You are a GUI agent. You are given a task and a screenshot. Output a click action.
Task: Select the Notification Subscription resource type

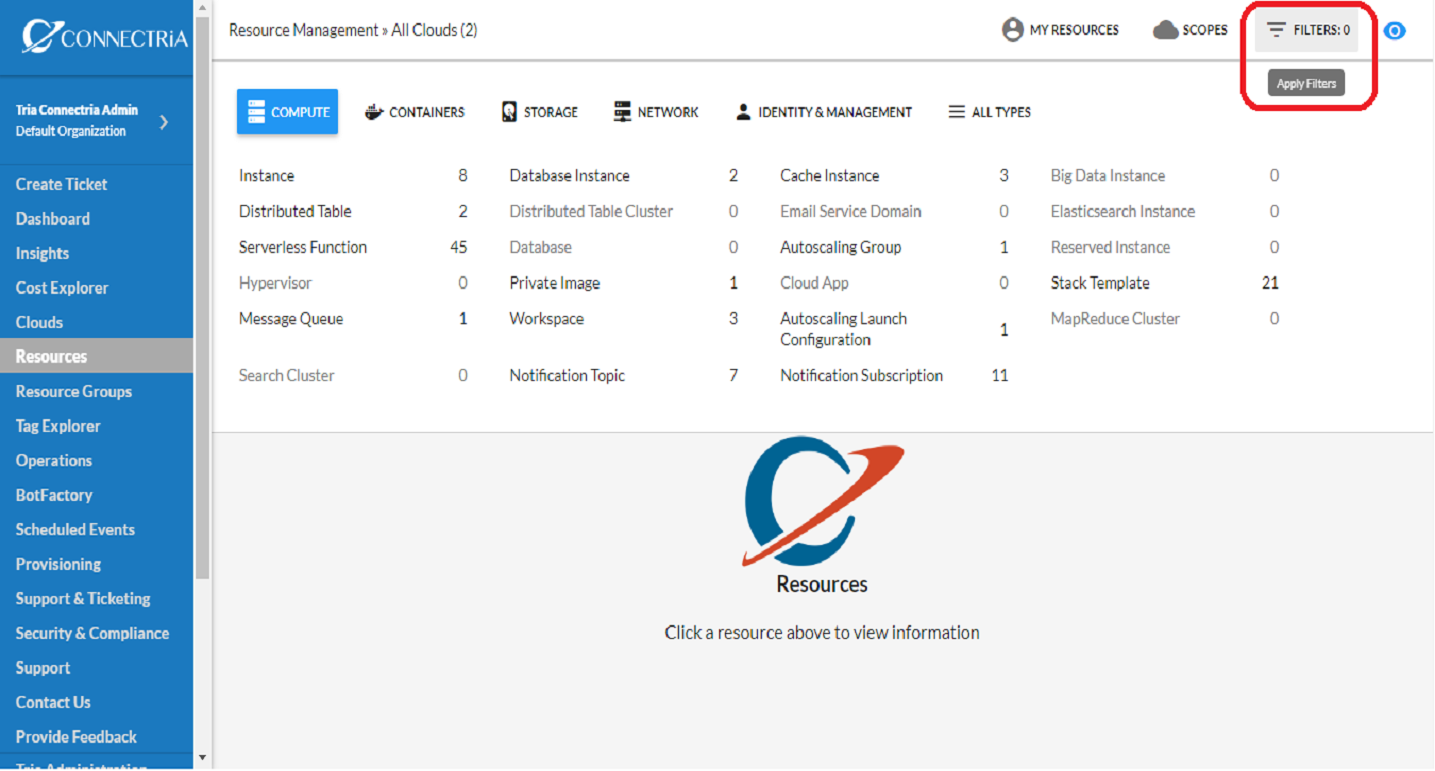click(x=862, y=376)
